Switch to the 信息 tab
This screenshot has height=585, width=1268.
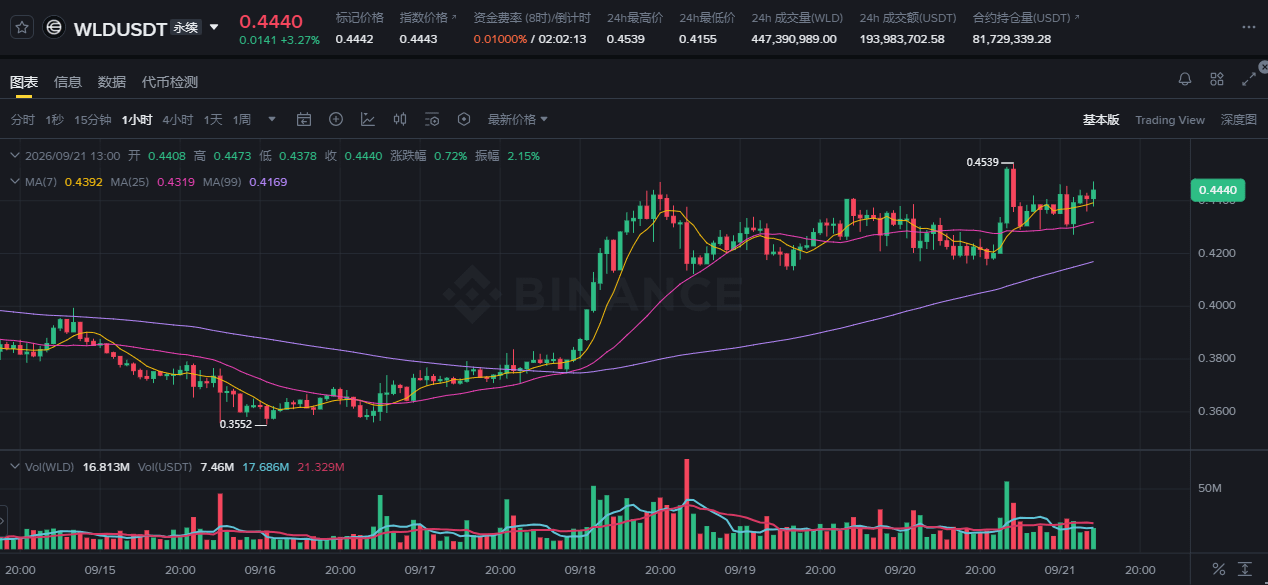click(68, 82)
